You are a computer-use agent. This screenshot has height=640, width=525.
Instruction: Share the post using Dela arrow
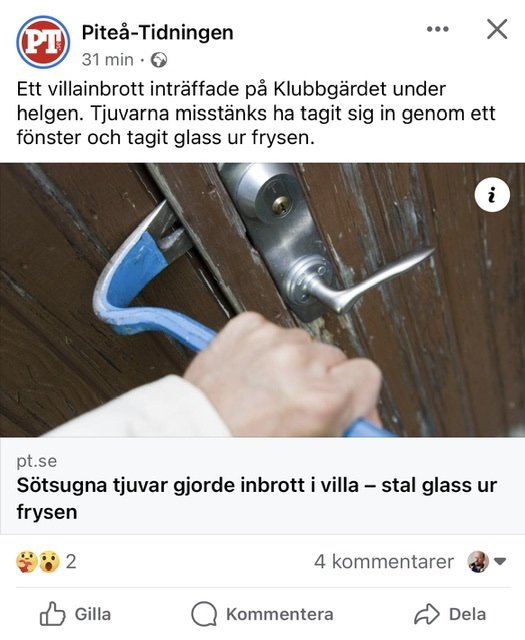point(450,614)
